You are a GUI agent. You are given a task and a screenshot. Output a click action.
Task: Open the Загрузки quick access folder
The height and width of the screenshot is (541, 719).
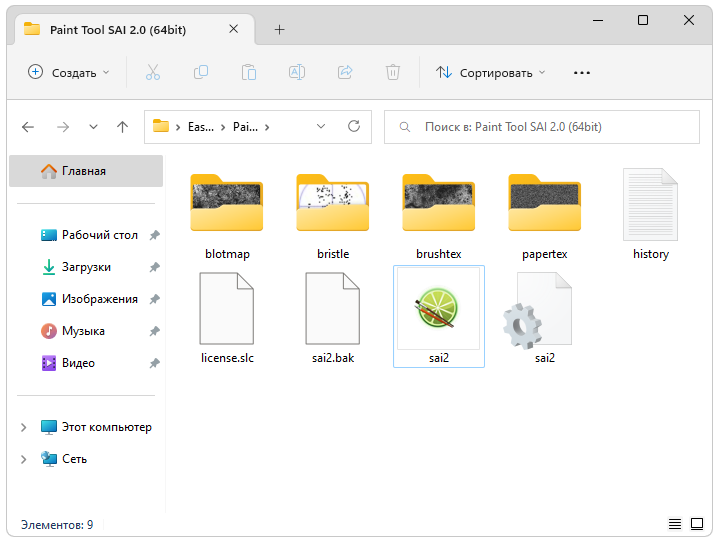86,267
